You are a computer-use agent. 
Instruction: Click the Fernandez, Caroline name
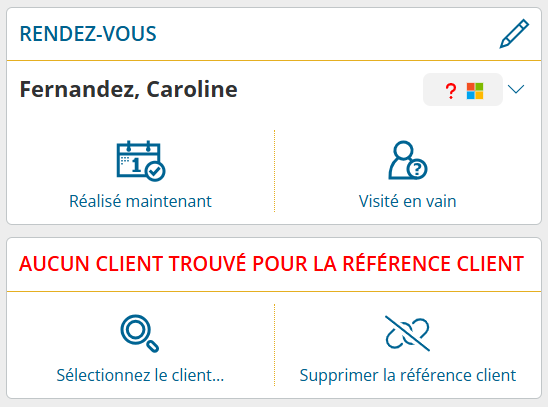(129, 89)
